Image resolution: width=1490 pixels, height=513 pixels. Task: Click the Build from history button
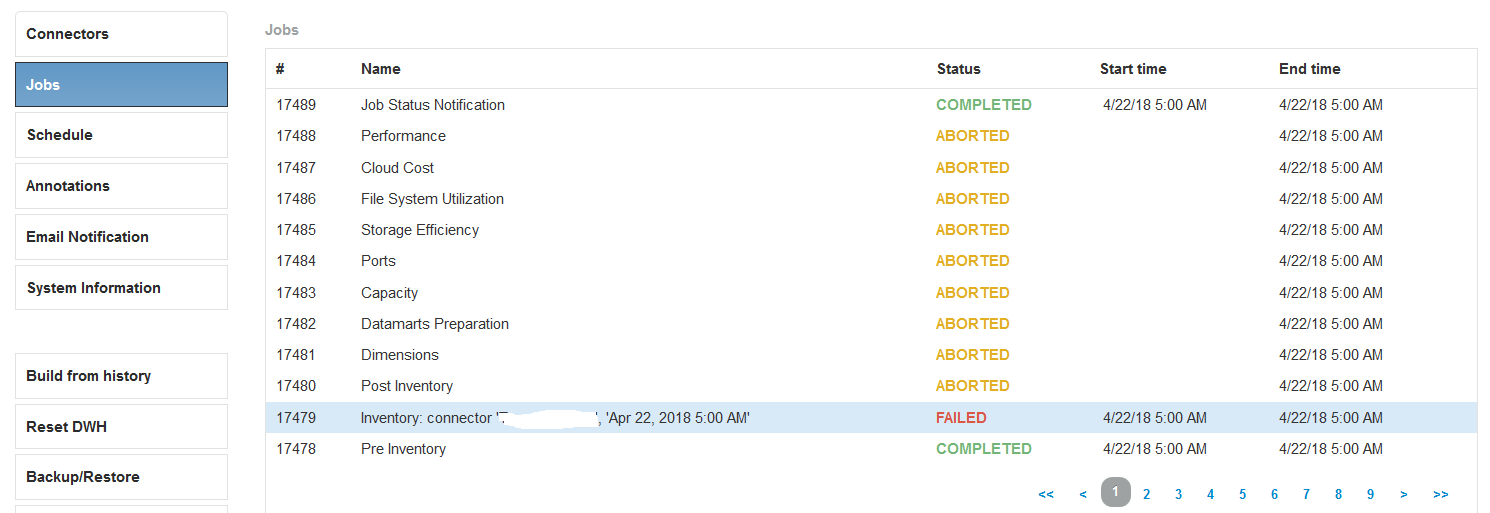[x=121, y=376]
